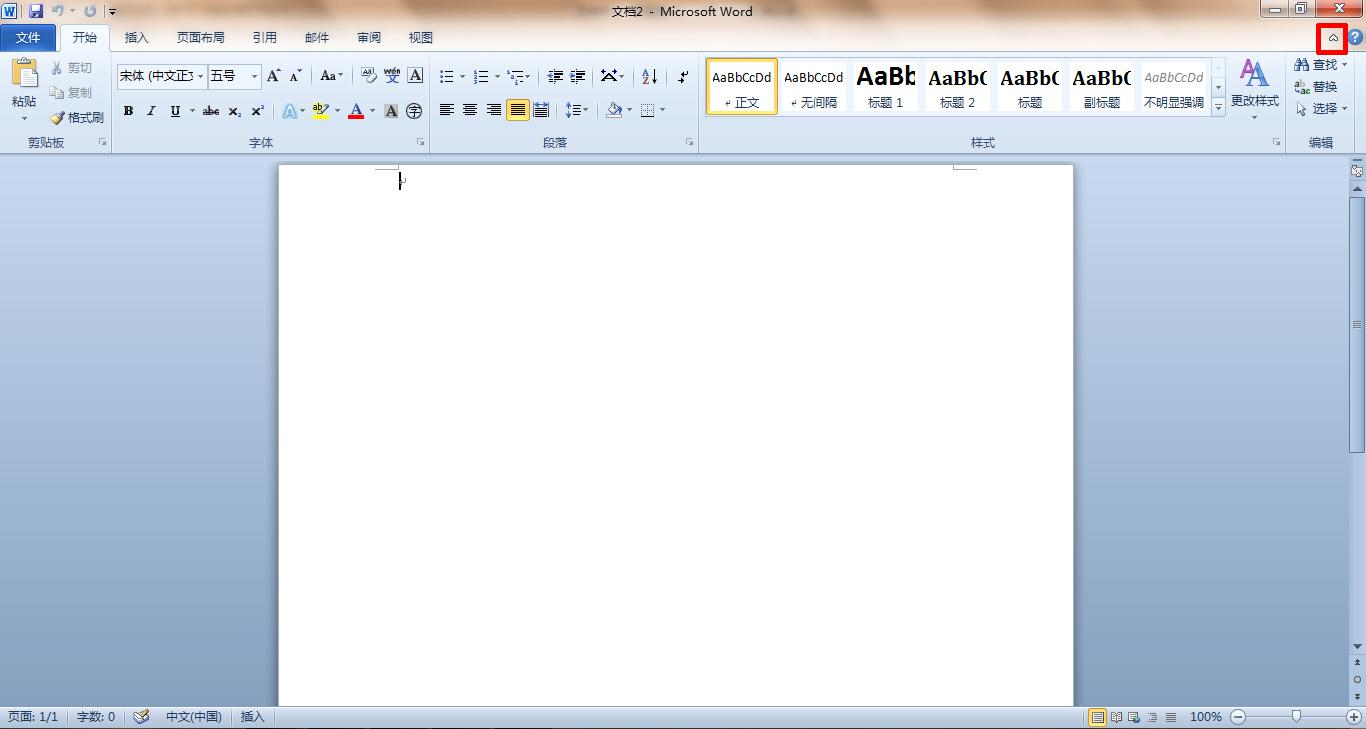Open the Paragraph dialog launcher
The width and height of the screenshot is (1366, 729).
tap(690, 143)
